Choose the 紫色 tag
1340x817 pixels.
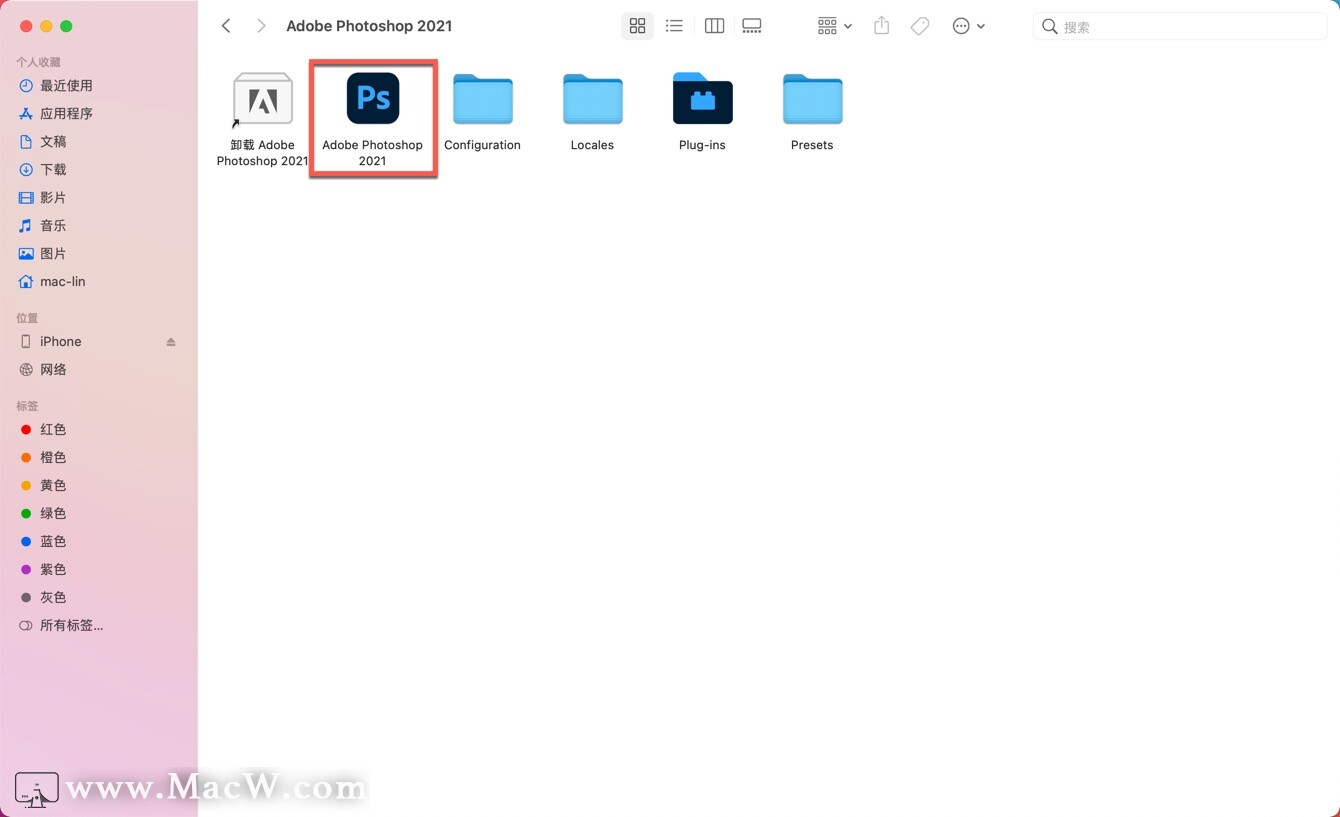pos(53,570)
